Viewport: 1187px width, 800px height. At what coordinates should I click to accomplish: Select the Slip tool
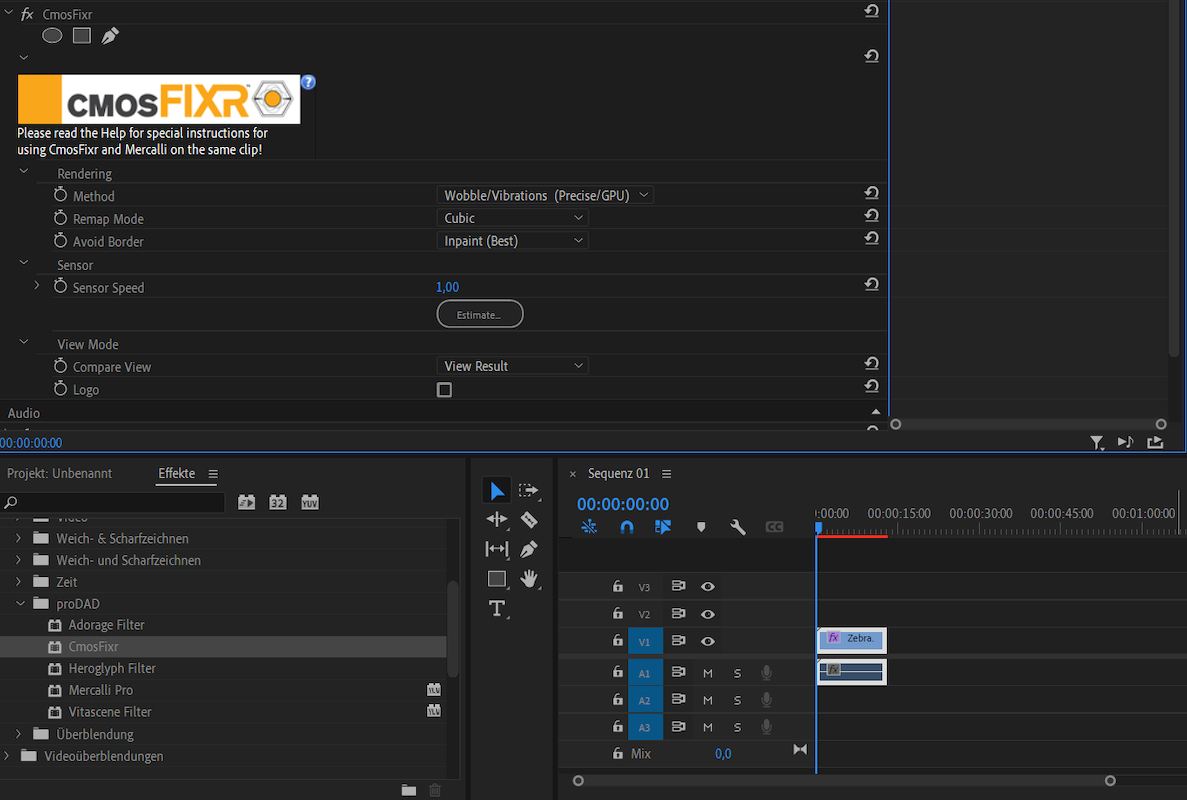[497, 549]
